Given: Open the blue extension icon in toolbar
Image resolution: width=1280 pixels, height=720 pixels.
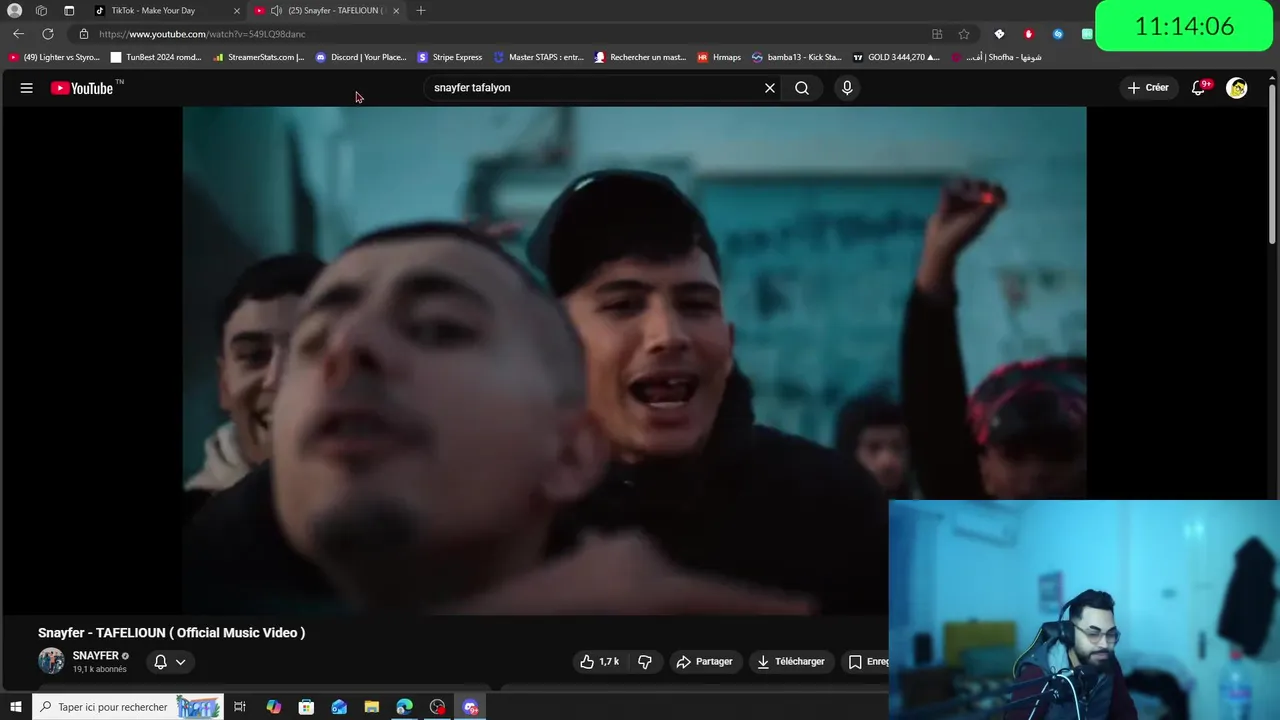Looking at the screenshot, I should pyautogui.click(x=1058, y=34).
